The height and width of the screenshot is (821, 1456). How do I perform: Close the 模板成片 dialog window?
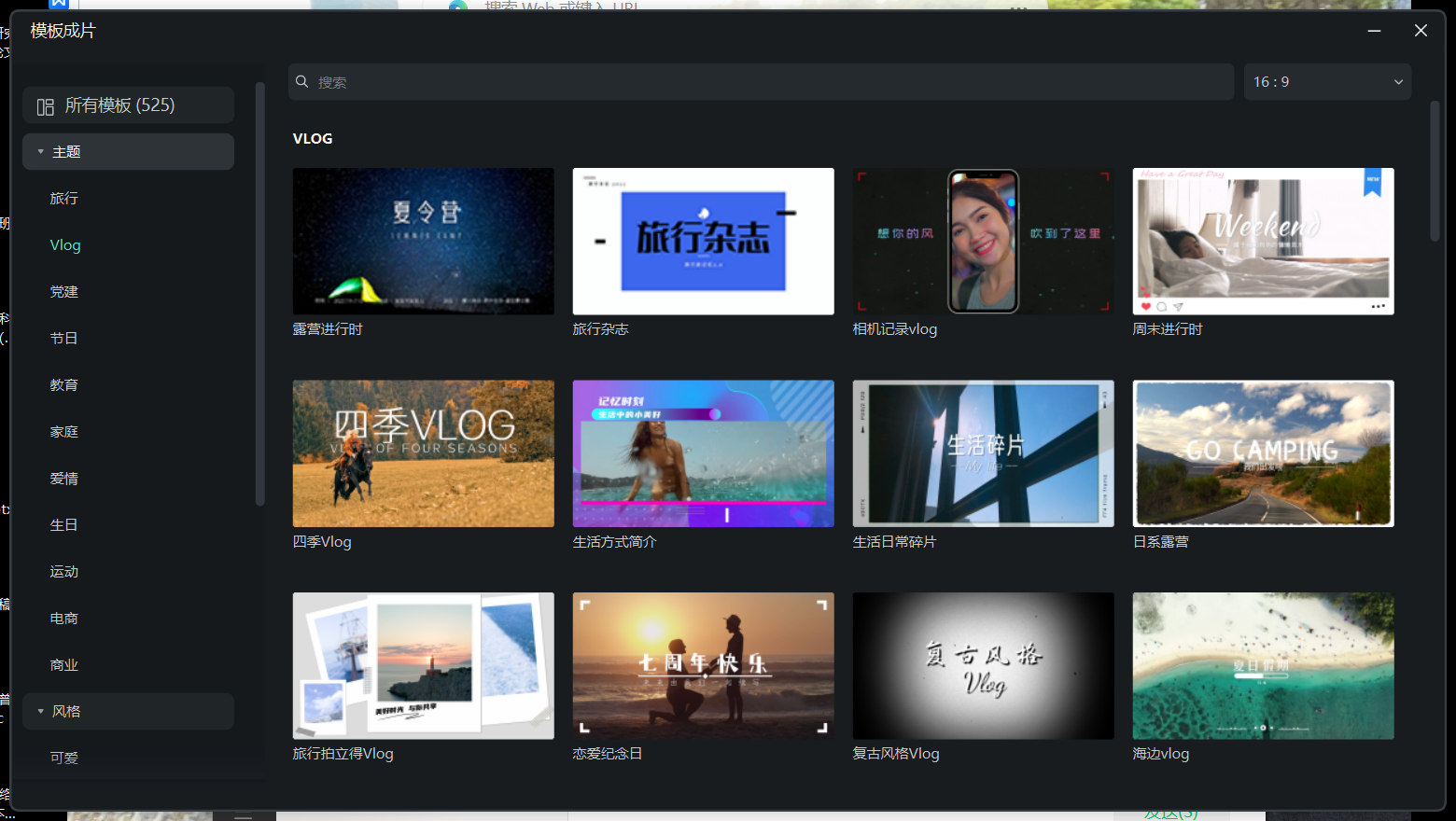click(1421, 31)
